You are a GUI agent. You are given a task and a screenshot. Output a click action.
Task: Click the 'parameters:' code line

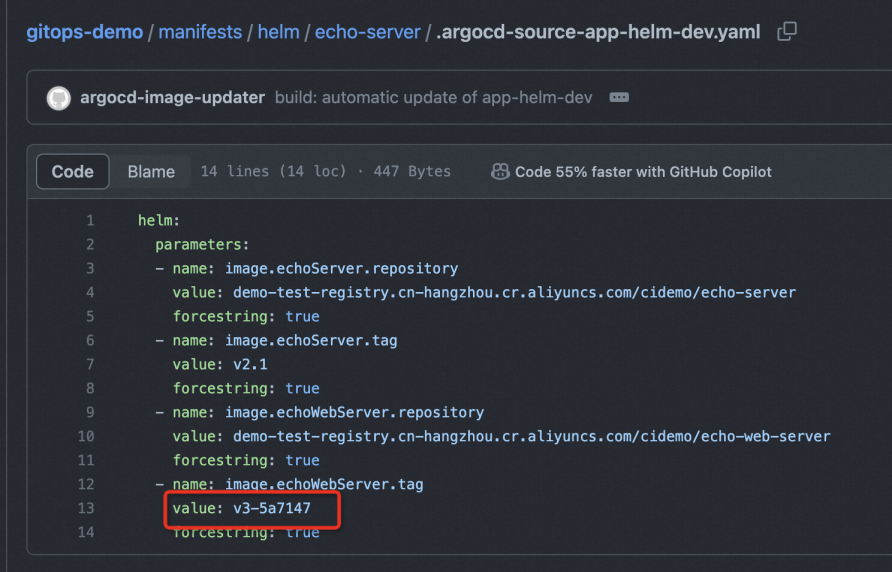click(x=202, y=244)
